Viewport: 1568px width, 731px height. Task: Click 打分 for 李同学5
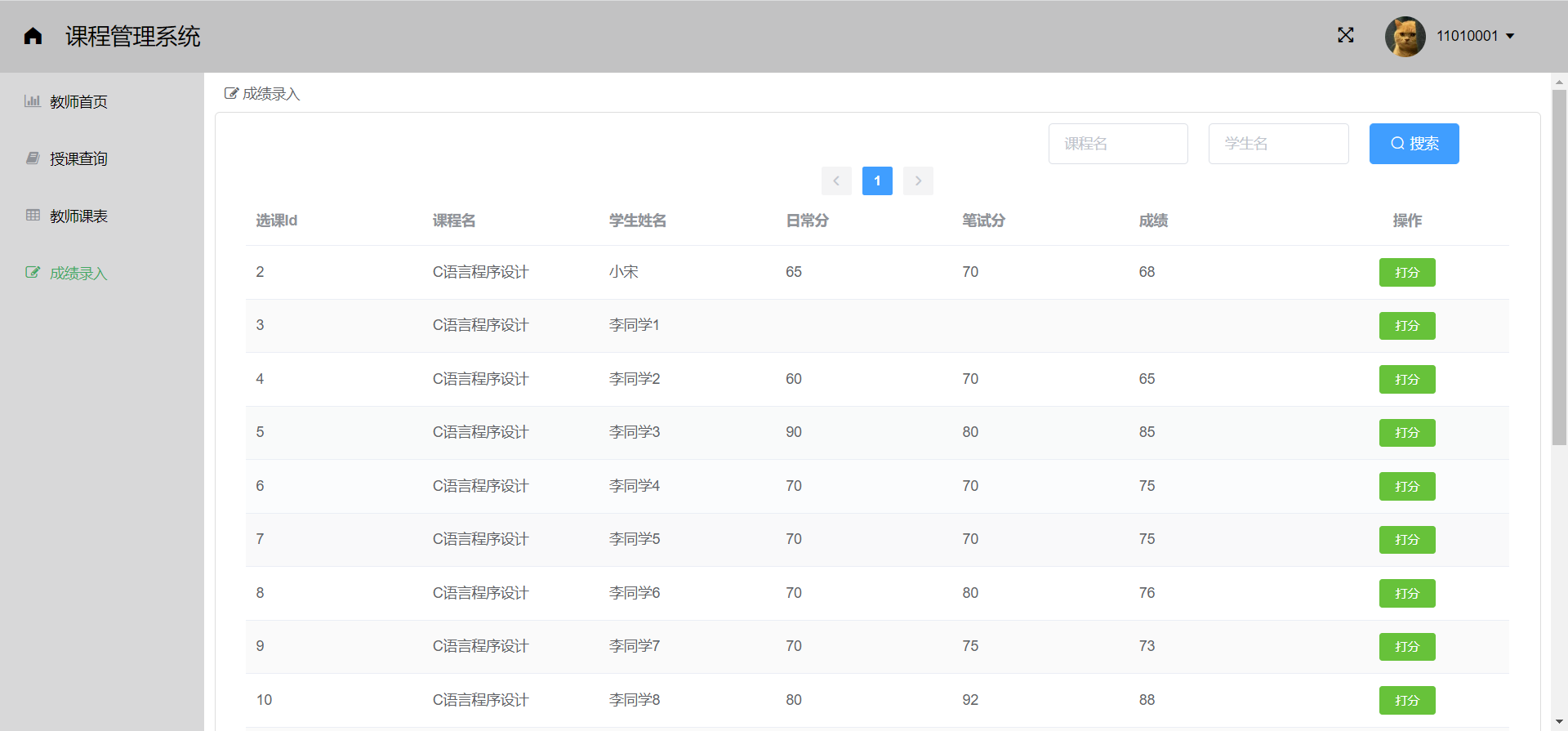[1407, 540]
